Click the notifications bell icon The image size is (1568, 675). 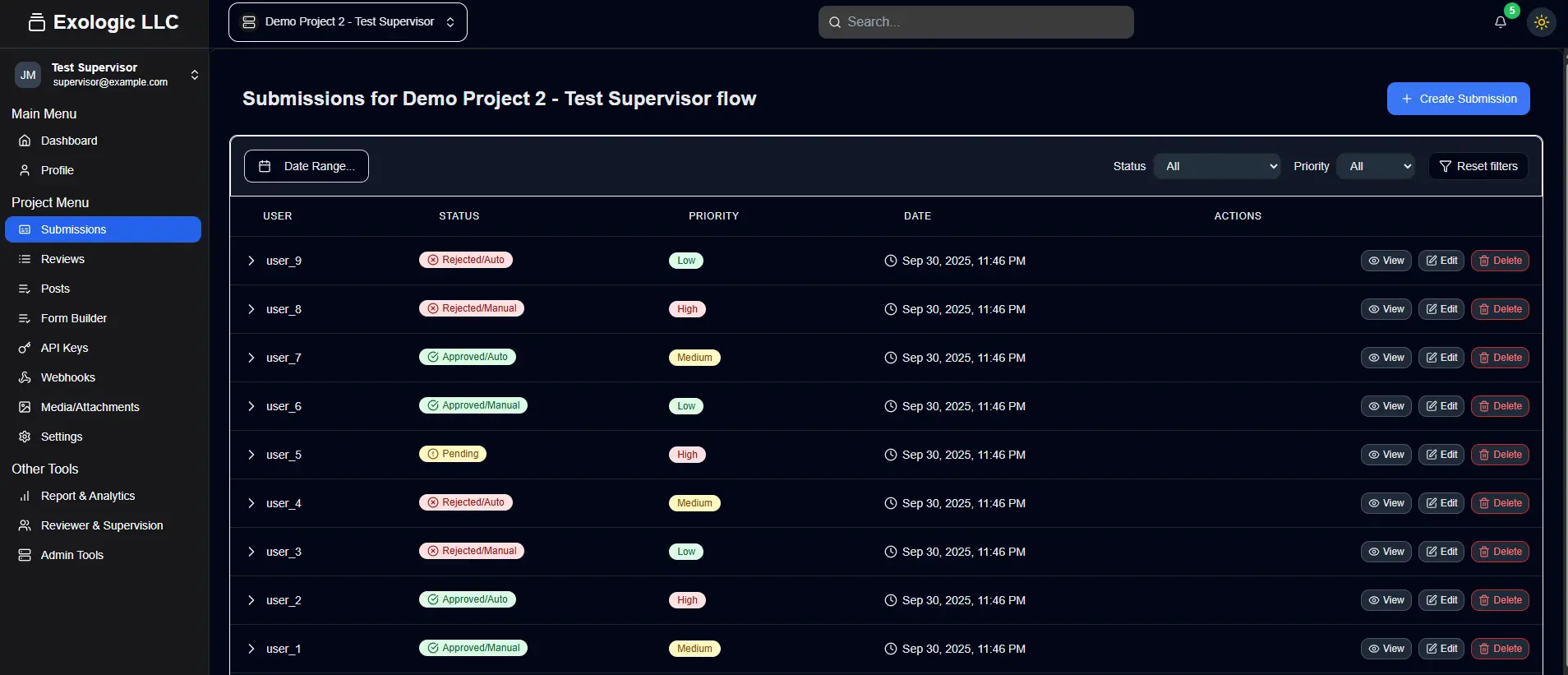[1500, 22]
